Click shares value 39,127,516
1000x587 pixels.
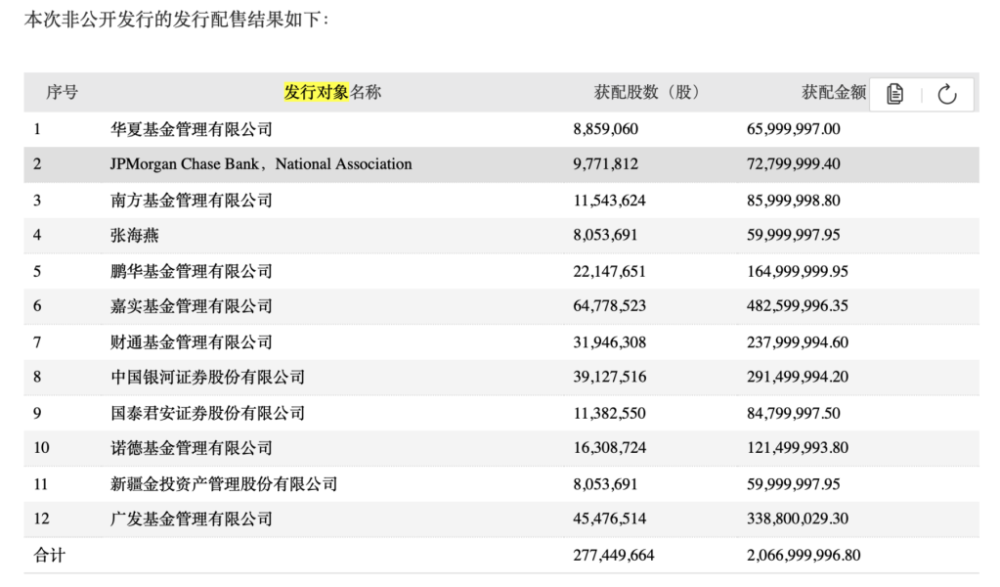click(609, 377)
